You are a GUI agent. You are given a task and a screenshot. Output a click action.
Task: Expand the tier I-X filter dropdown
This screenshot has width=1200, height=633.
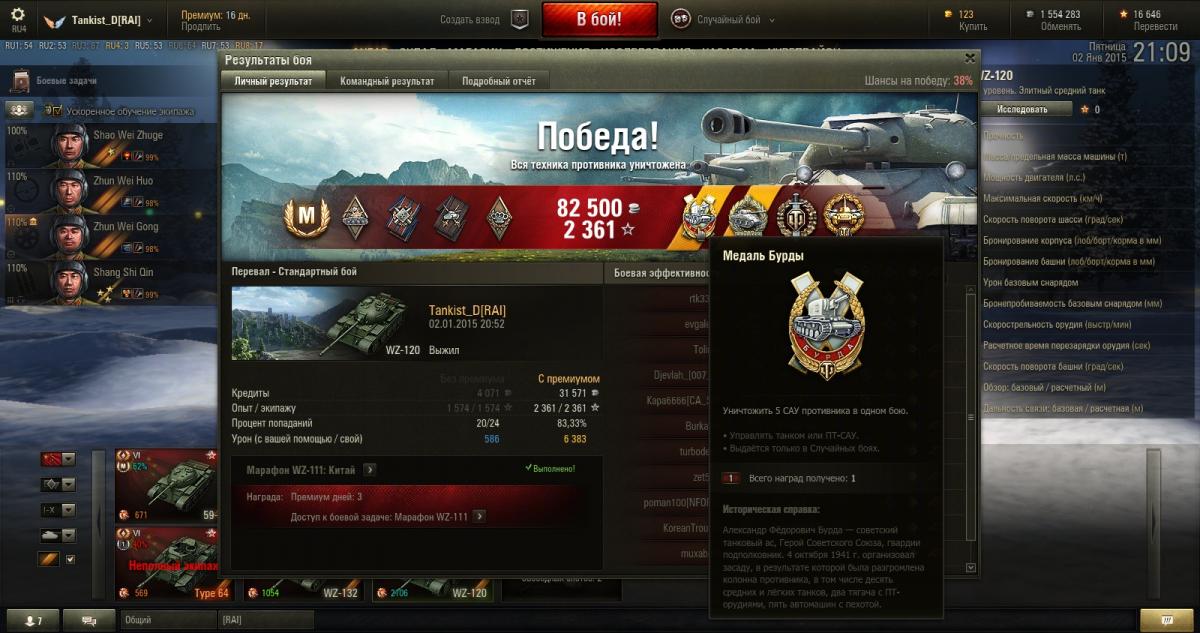(x=58, y=509)
